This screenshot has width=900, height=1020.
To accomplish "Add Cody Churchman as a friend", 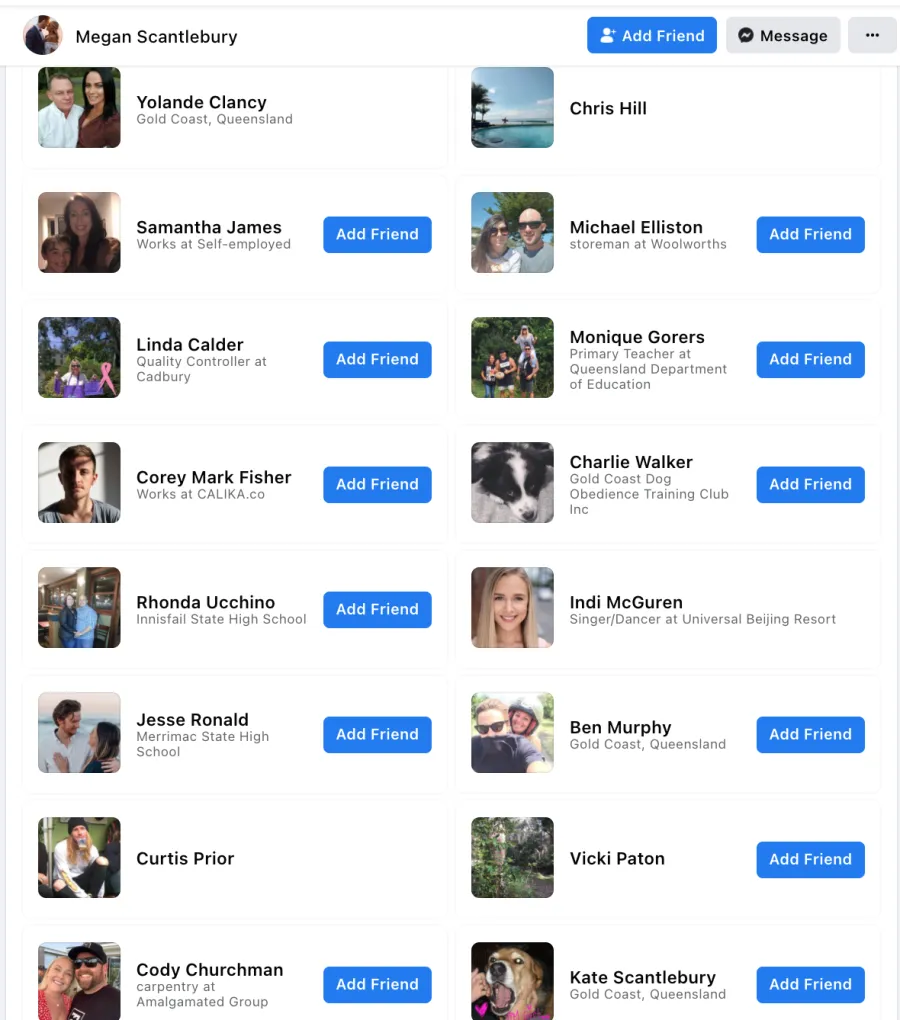I will (x=377, y=984).
